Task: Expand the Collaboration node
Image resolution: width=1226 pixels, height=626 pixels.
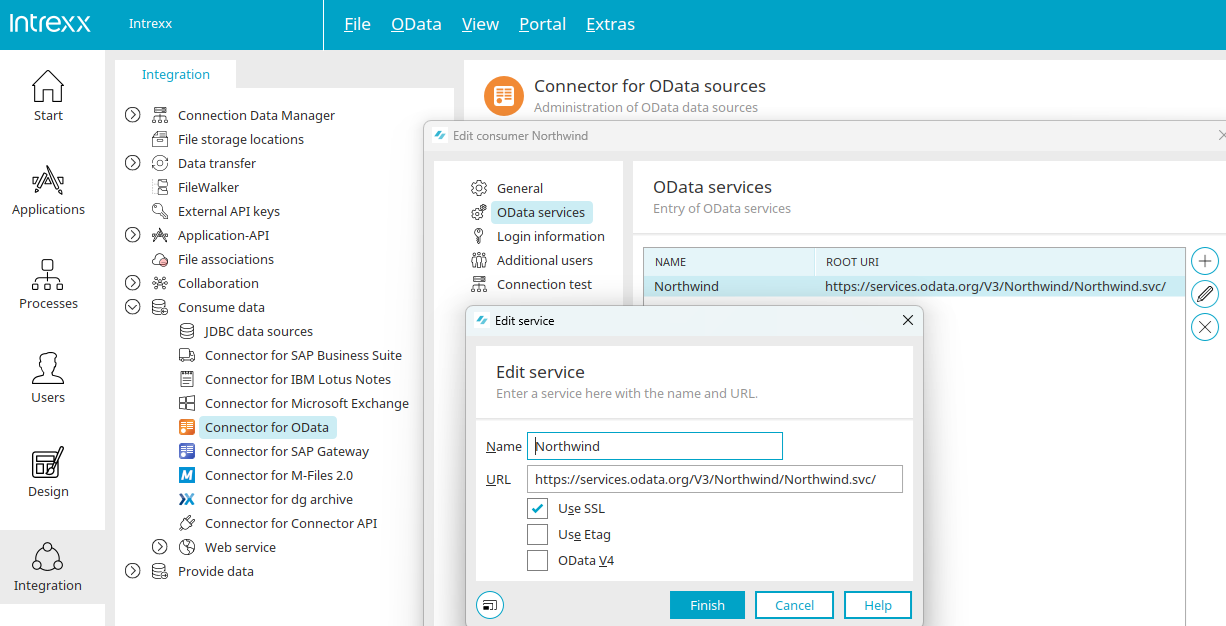Action: coord(132,283)
